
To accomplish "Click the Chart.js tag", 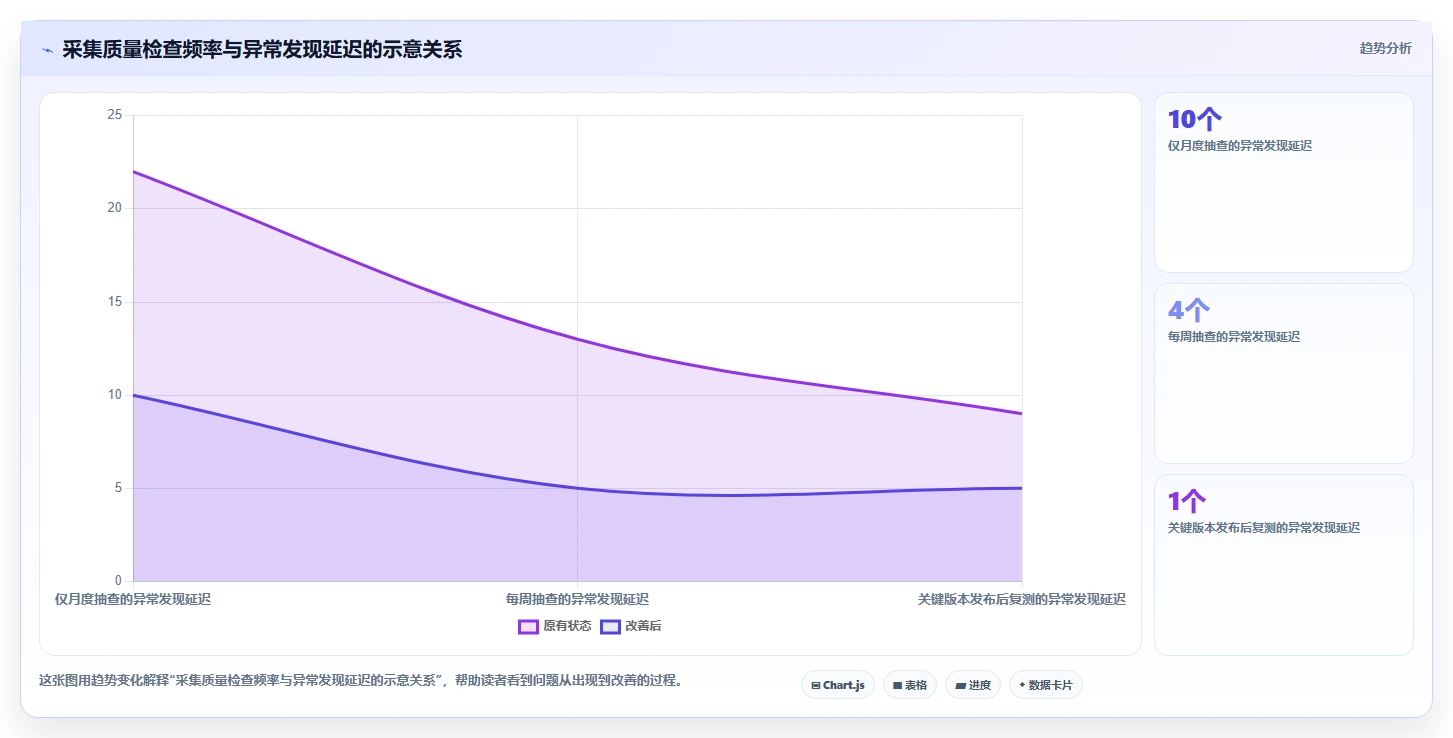I will tap(838, 685).
